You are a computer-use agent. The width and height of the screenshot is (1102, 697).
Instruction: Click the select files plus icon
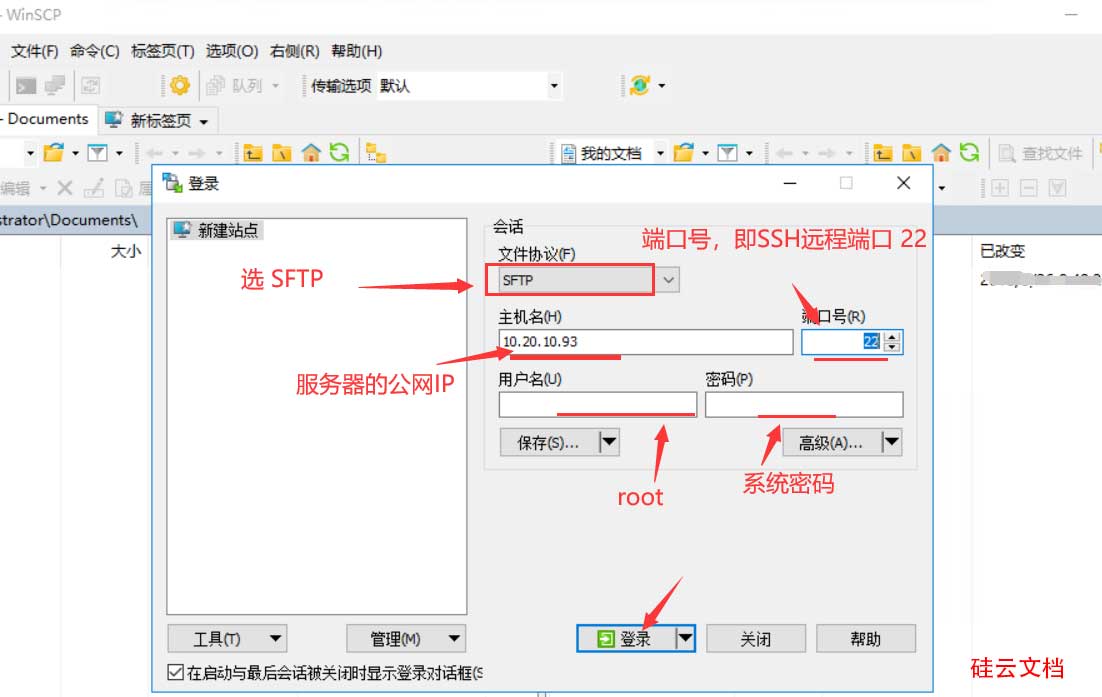coord(999,188)
